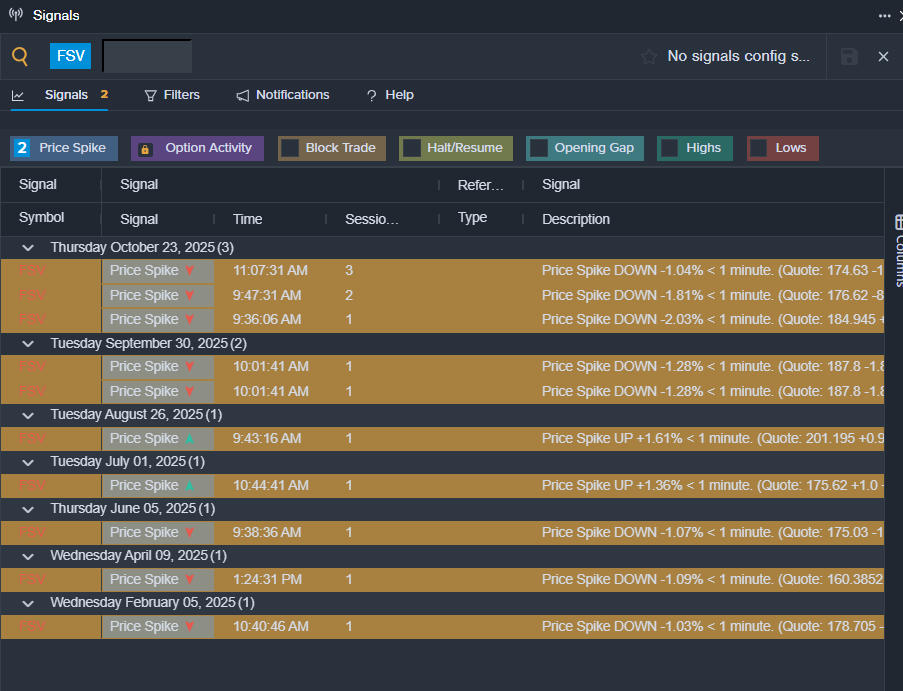Screen dimensions: 903x691
Task: Click the lock icon on Option Activity
Action: 145,148
